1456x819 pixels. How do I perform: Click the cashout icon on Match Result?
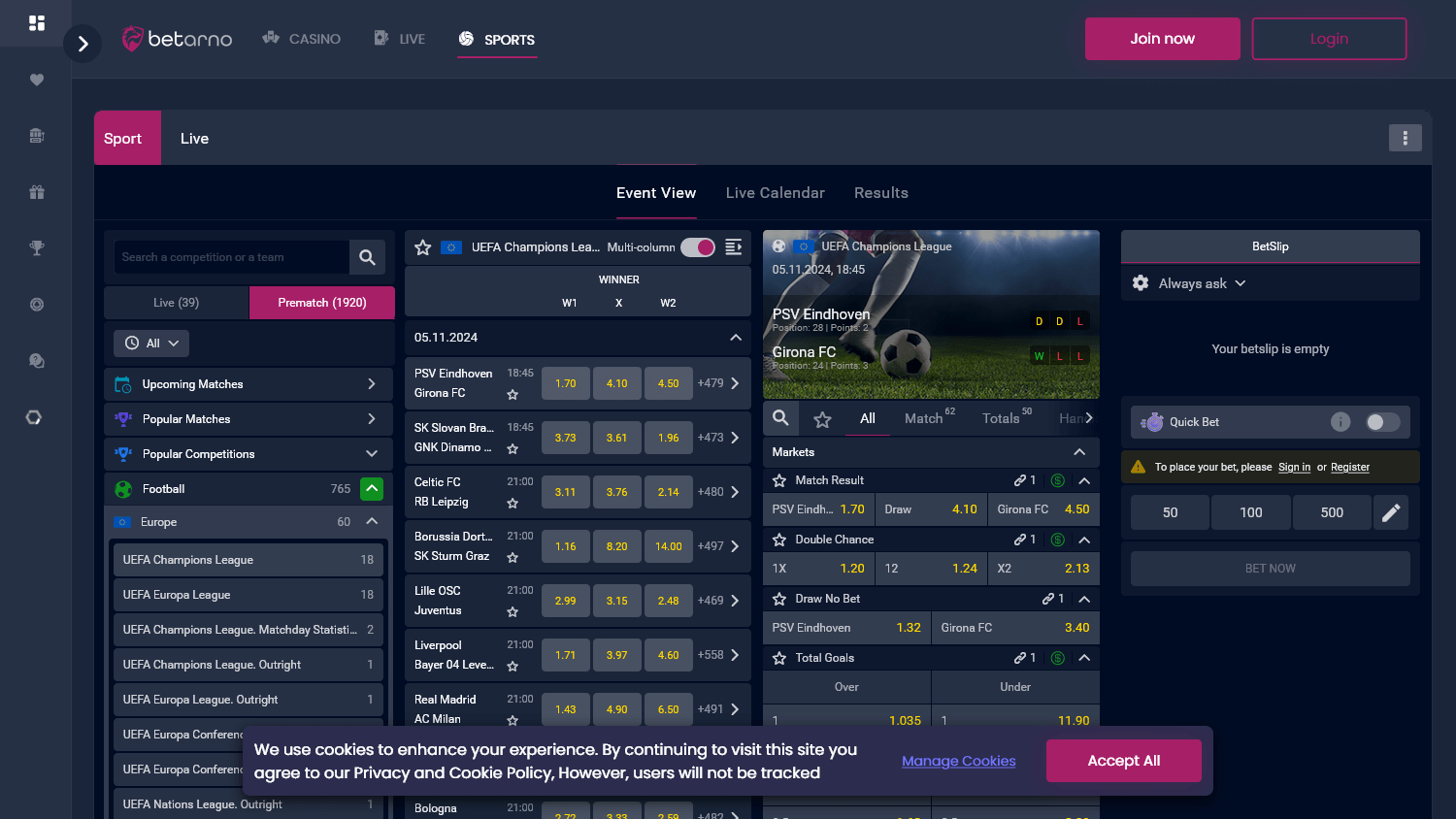1058,480
